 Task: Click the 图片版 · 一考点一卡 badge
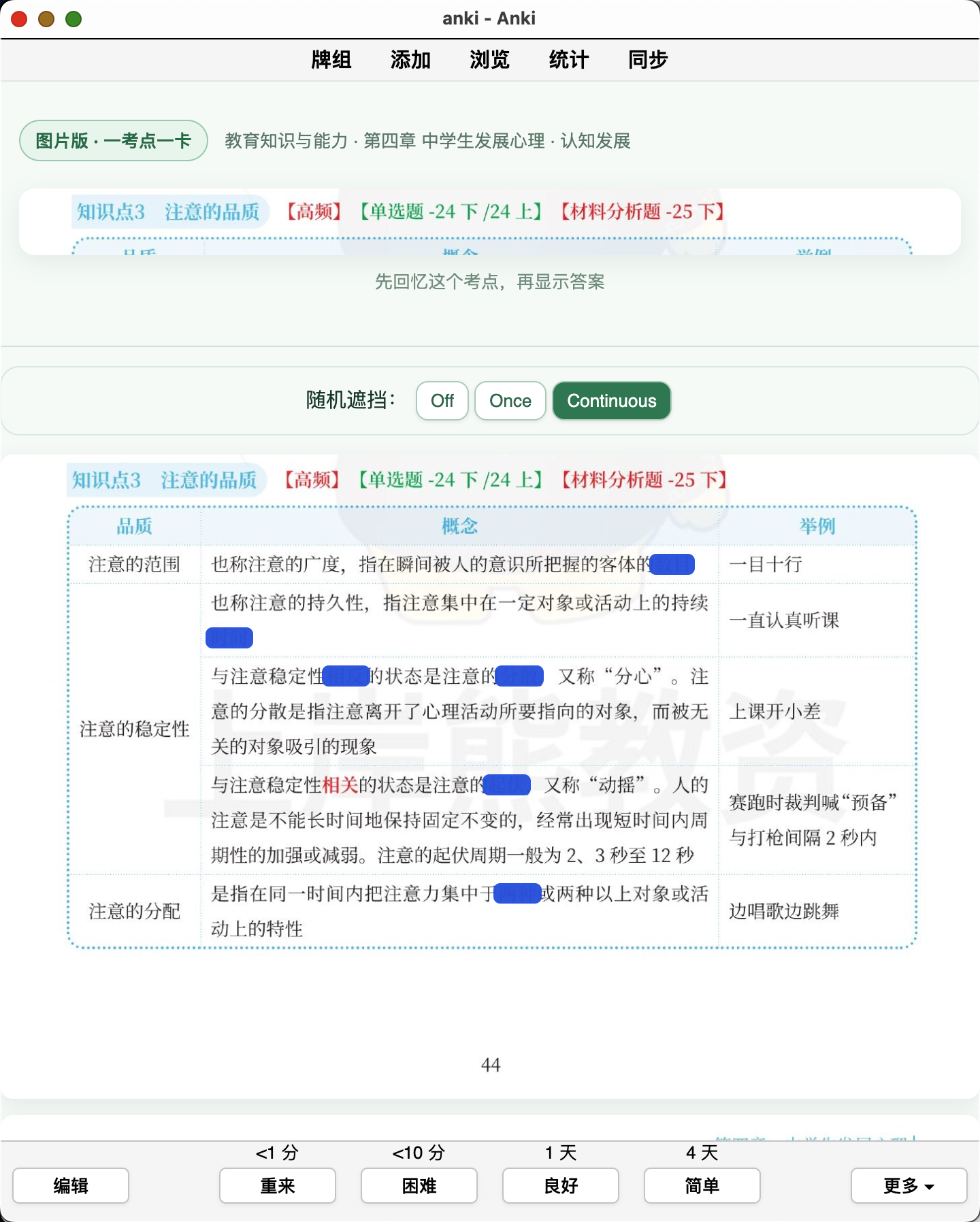pos(114,141)
